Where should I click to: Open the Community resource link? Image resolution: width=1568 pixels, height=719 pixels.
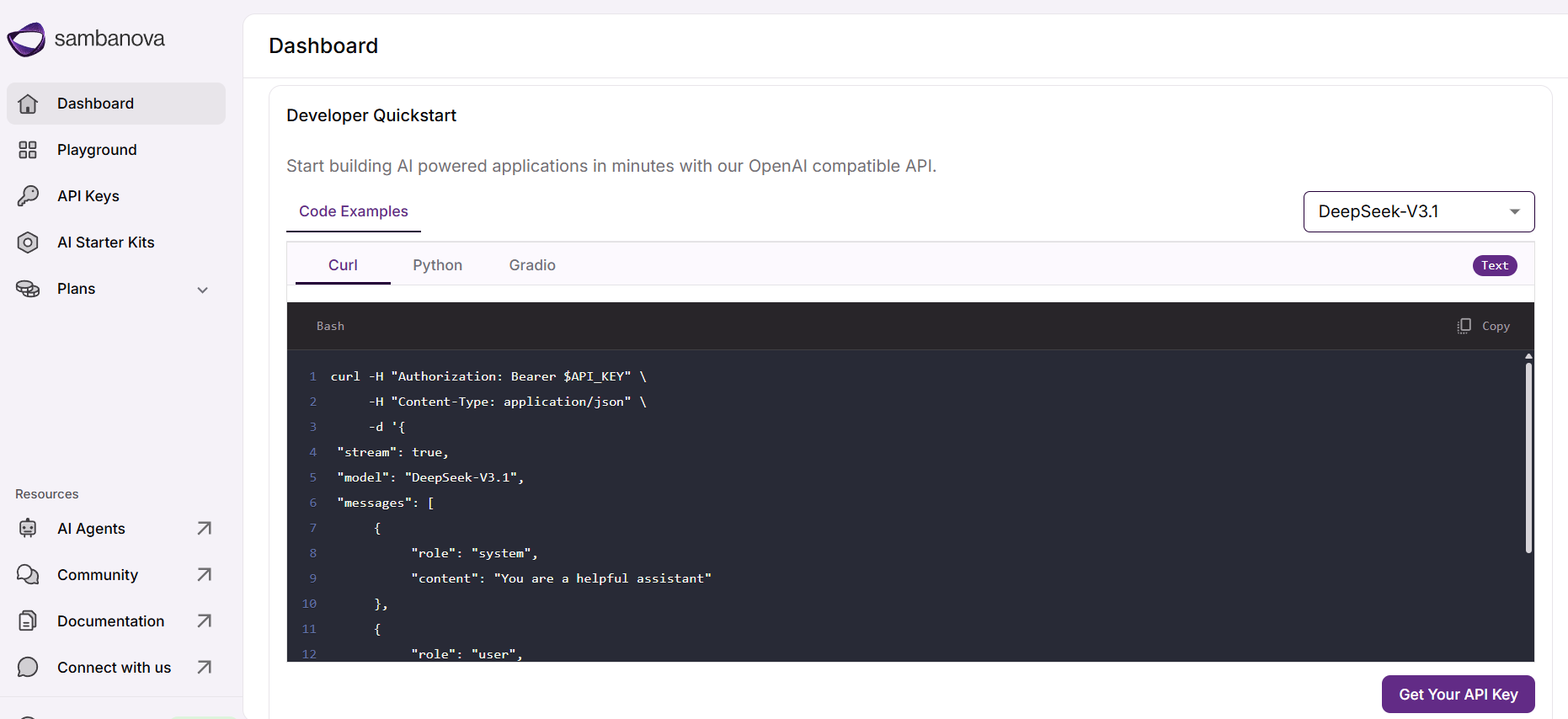[x=116, y=574]
